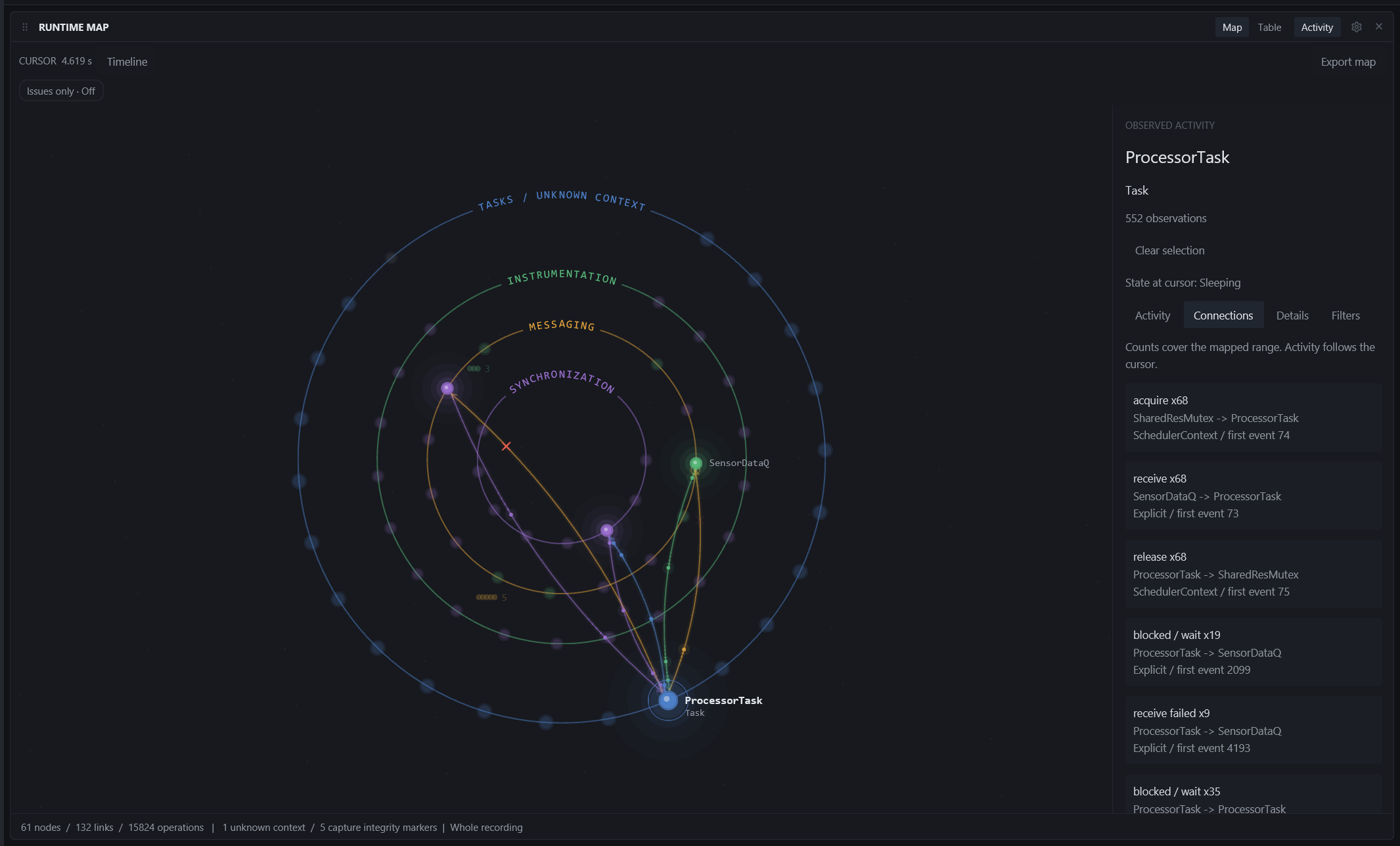Toggle the Activity panel button
Screen dimensions: 1400x846
(x=1317, y=27)
